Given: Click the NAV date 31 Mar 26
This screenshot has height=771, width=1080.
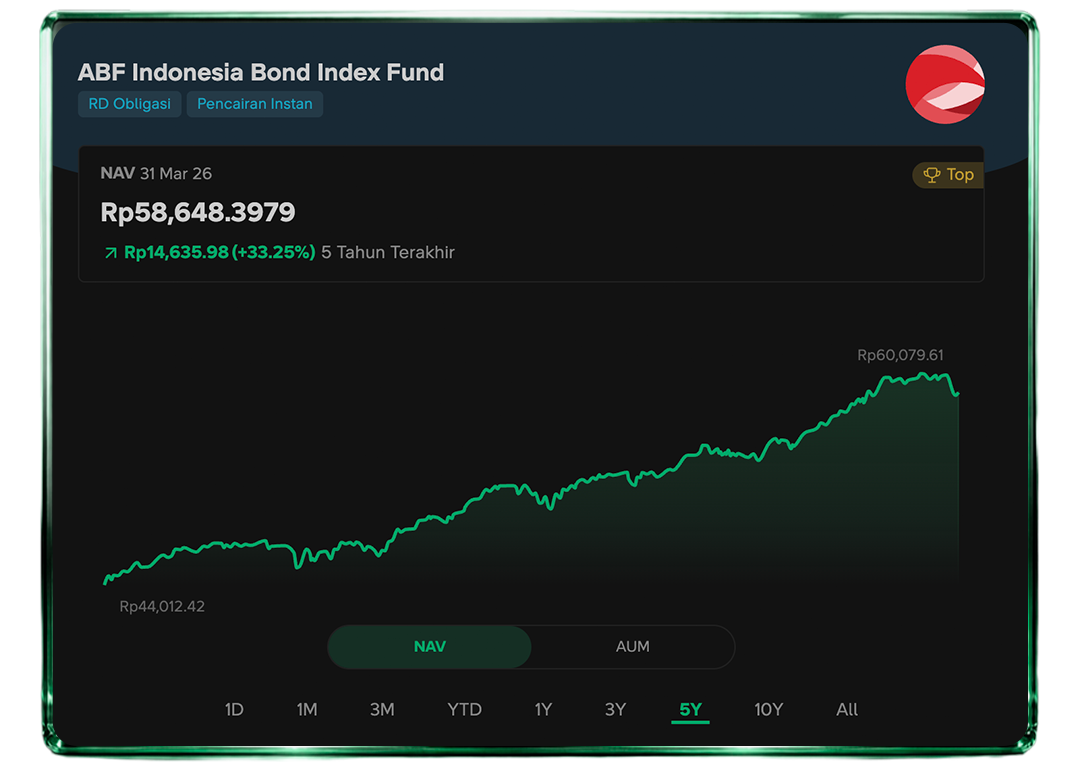Looking at the screenshot, I should pyautogui.click(x=176, y=174).
